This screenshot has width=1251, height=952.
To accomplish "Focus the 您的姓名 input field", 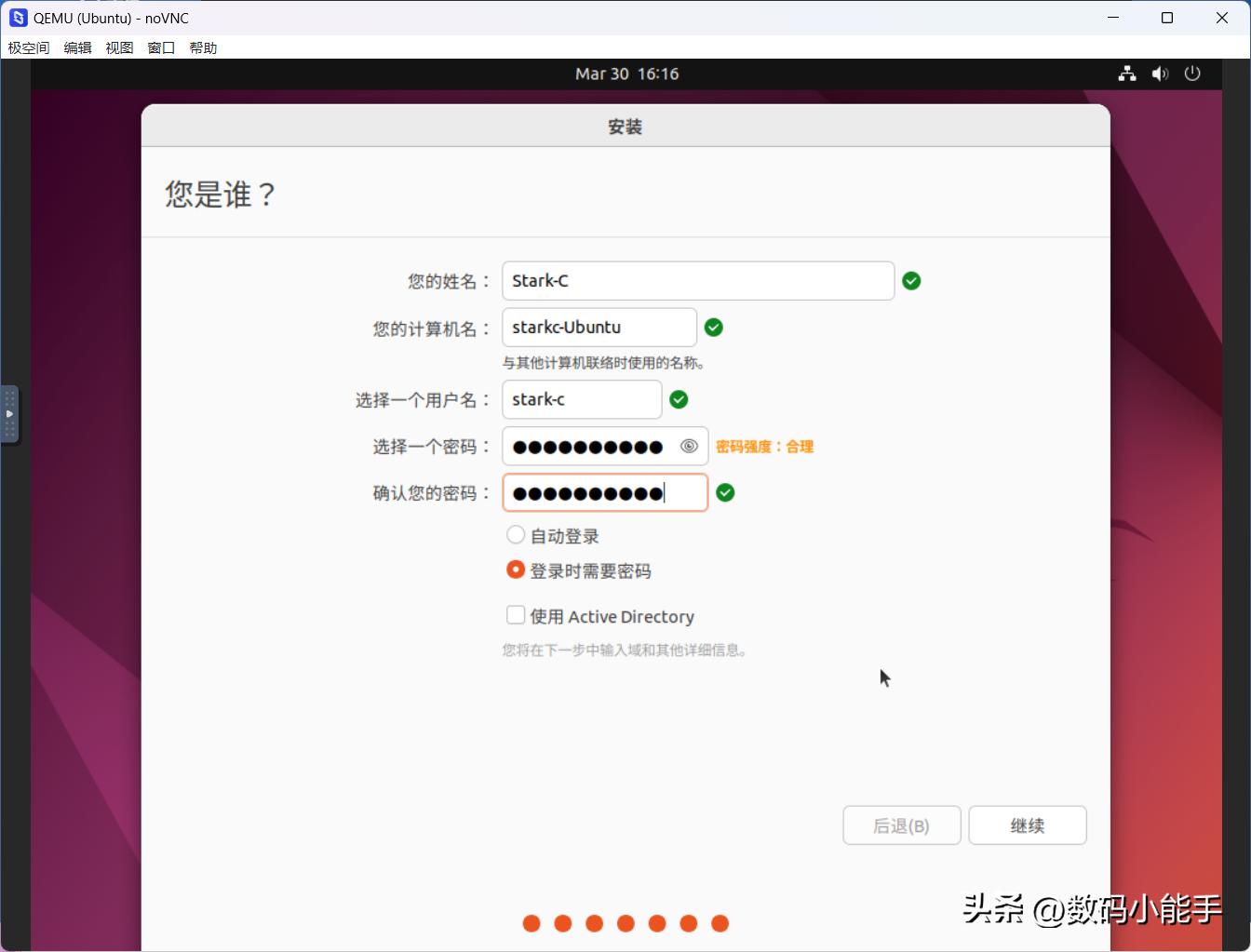I will click(698, 281).
